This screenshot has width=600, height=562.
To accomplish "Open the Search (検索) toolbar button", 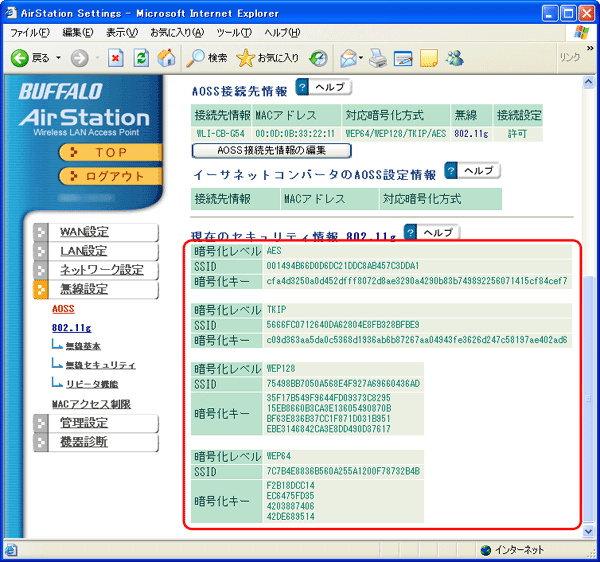I will click(x=207, y=58).
